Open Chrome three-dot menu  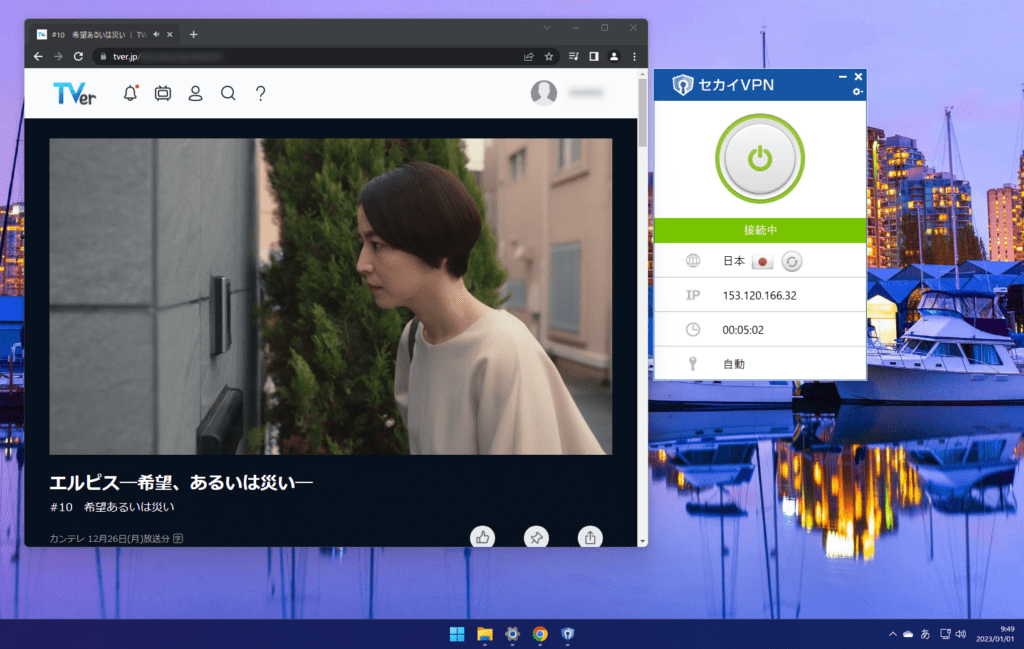pyautogui.click(x=634, y=57)
